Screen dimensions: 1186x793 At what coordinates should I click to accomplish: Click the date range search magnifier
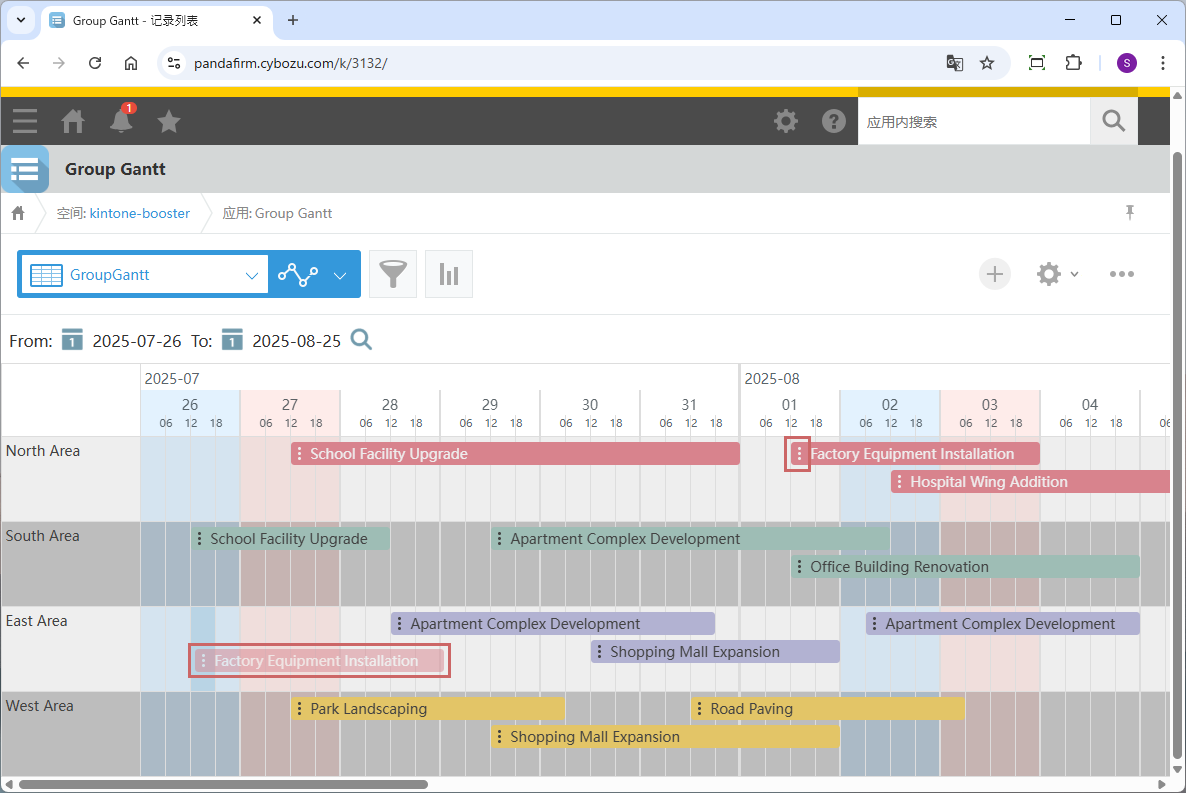pyautogui.click(x=361, y=340)
